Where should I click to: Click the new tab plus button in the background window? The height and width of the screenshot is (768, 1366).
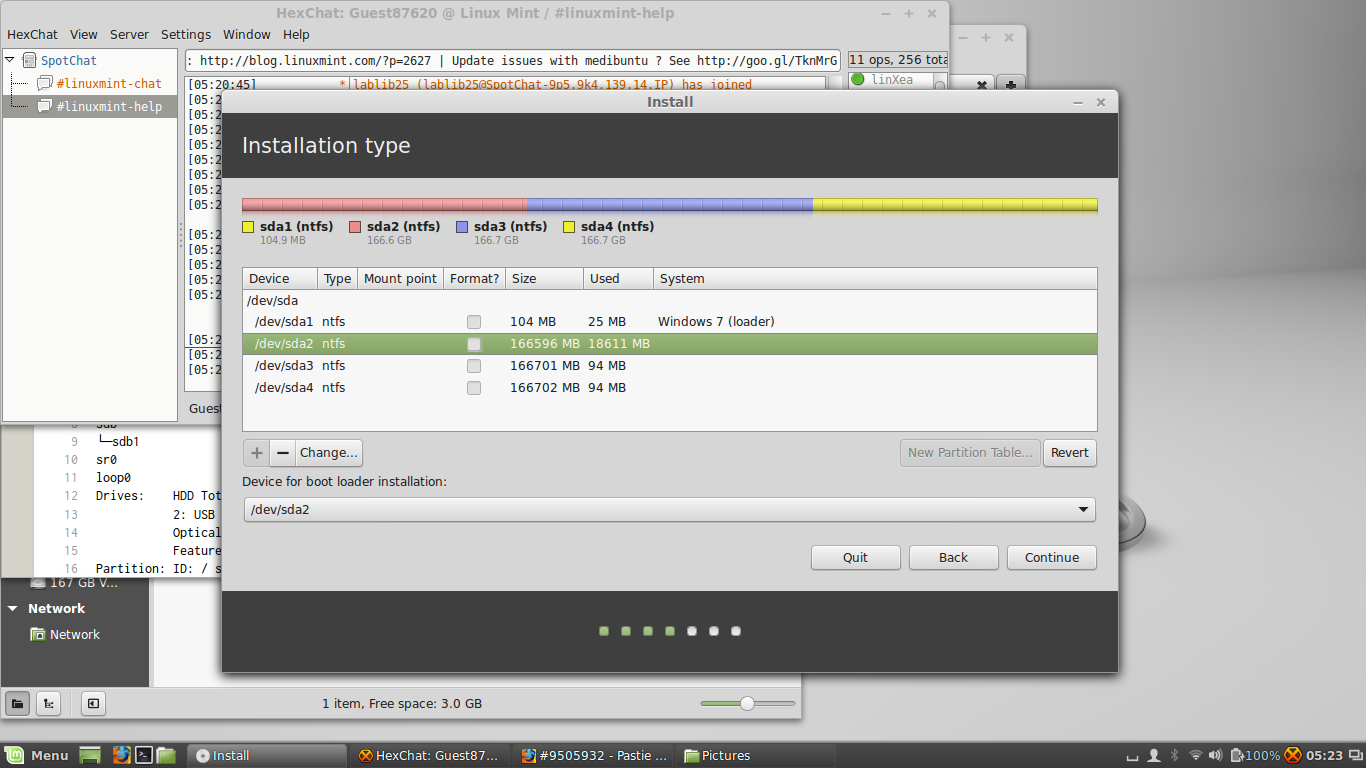point(1010,85)
